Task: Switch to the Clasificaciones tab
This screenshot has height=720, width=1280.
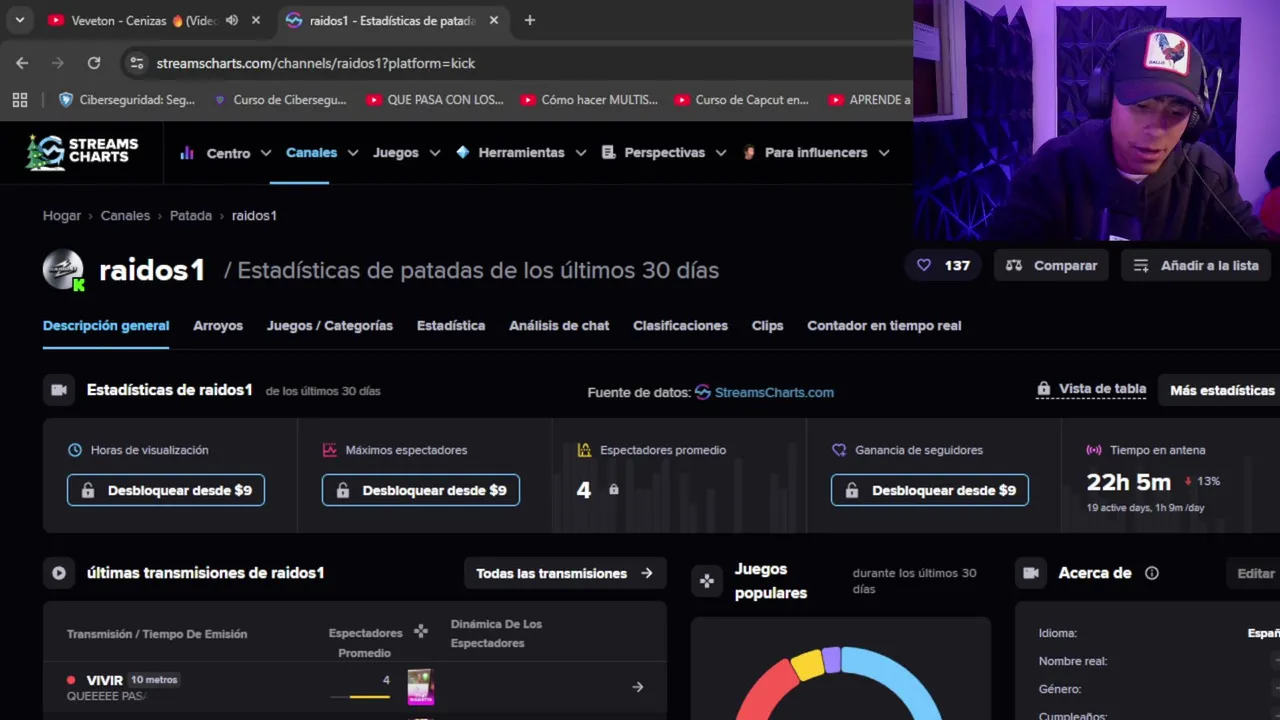Action: coord(680,325)
